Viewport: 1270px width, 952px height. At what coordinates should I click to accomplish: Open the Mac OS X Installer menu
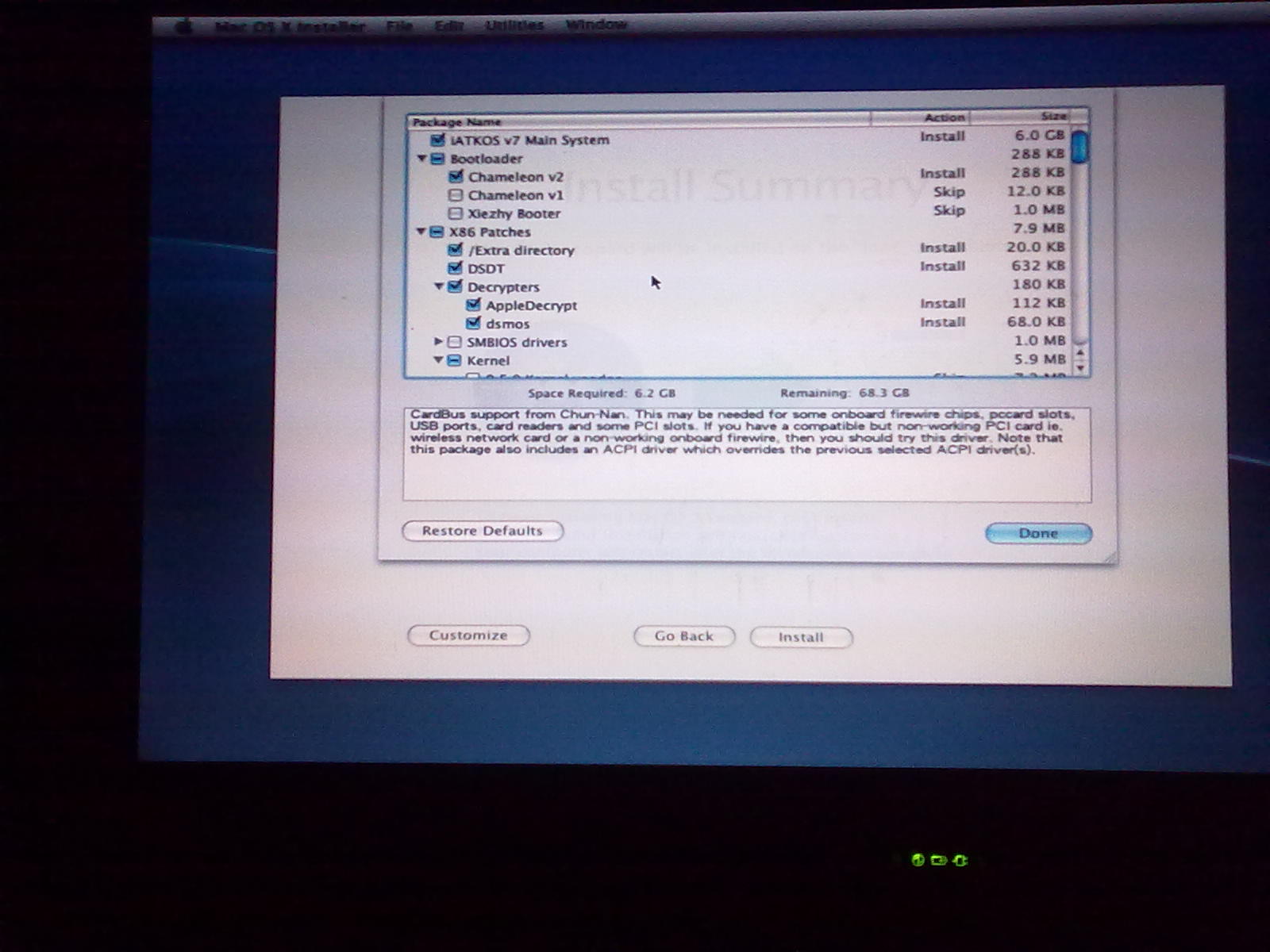(x=290, y=26)
